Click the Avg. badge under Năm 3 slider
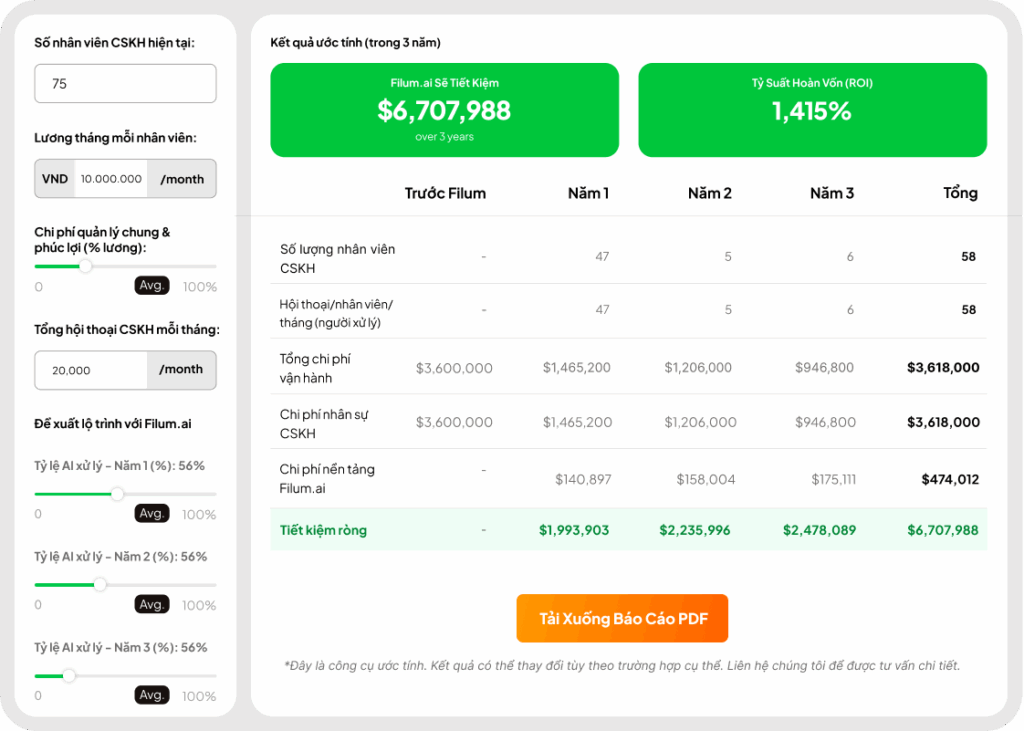1024x731 pixels. click(x=152, y=695)
